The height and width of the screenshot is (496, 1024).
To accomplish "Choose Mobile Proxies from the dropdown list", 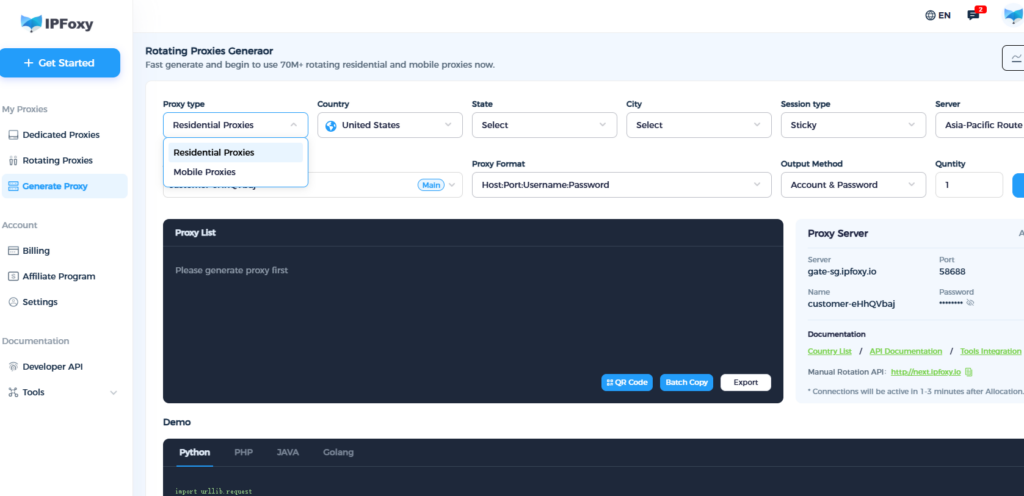I will 204,172.
